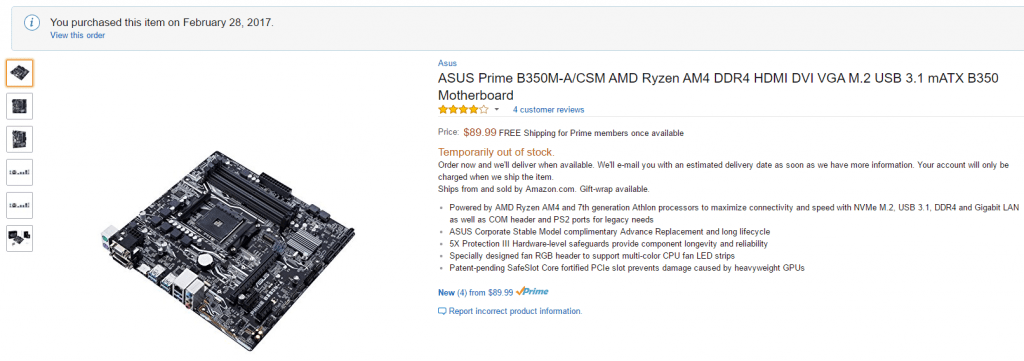1024x361 pixels.
Task: Click the info icon in purchase notice
Action: [x=31, y=23]
